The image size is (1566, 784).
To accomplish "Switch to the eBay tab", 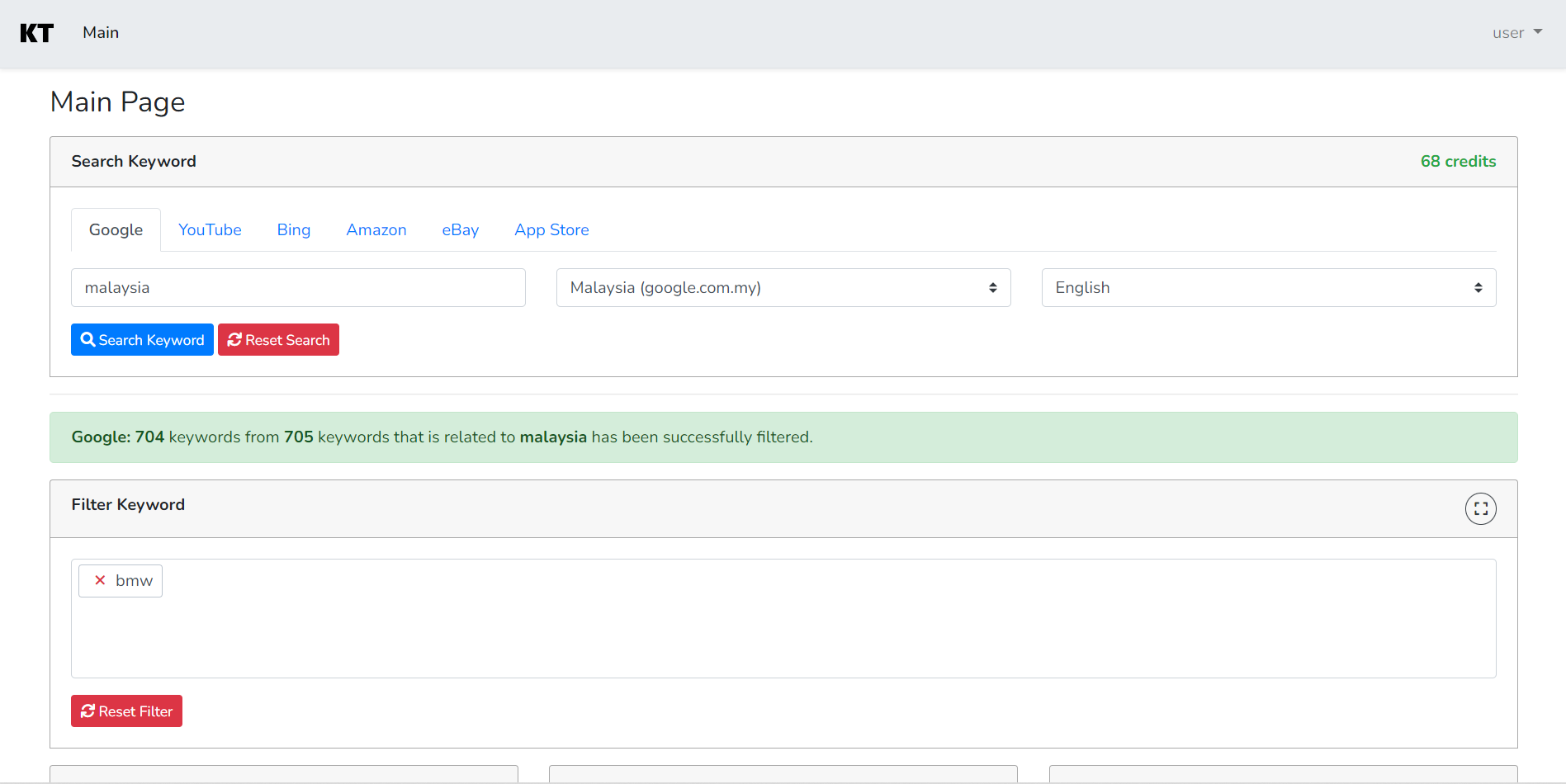I will 460,230.
